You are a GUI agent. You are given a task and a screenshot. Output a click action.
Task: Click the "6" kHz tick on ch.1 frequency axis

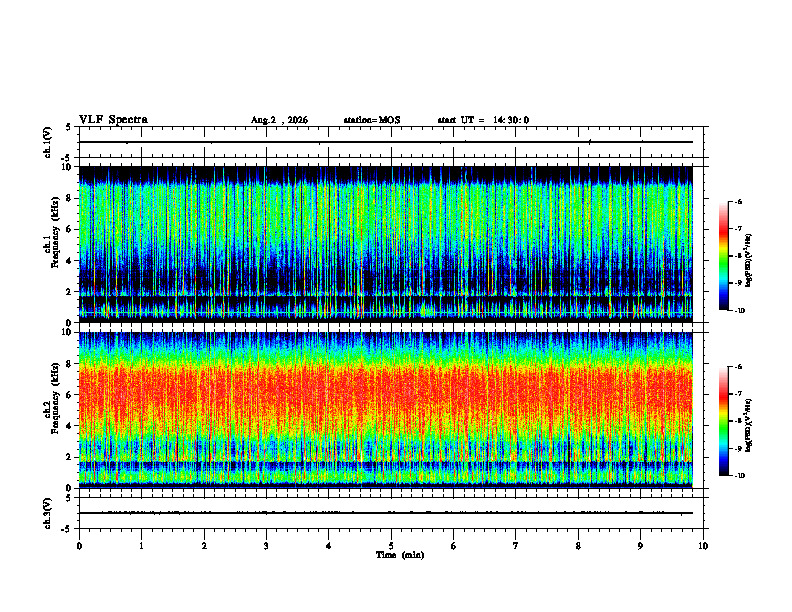pyautogui.click(x=70, y=229)
